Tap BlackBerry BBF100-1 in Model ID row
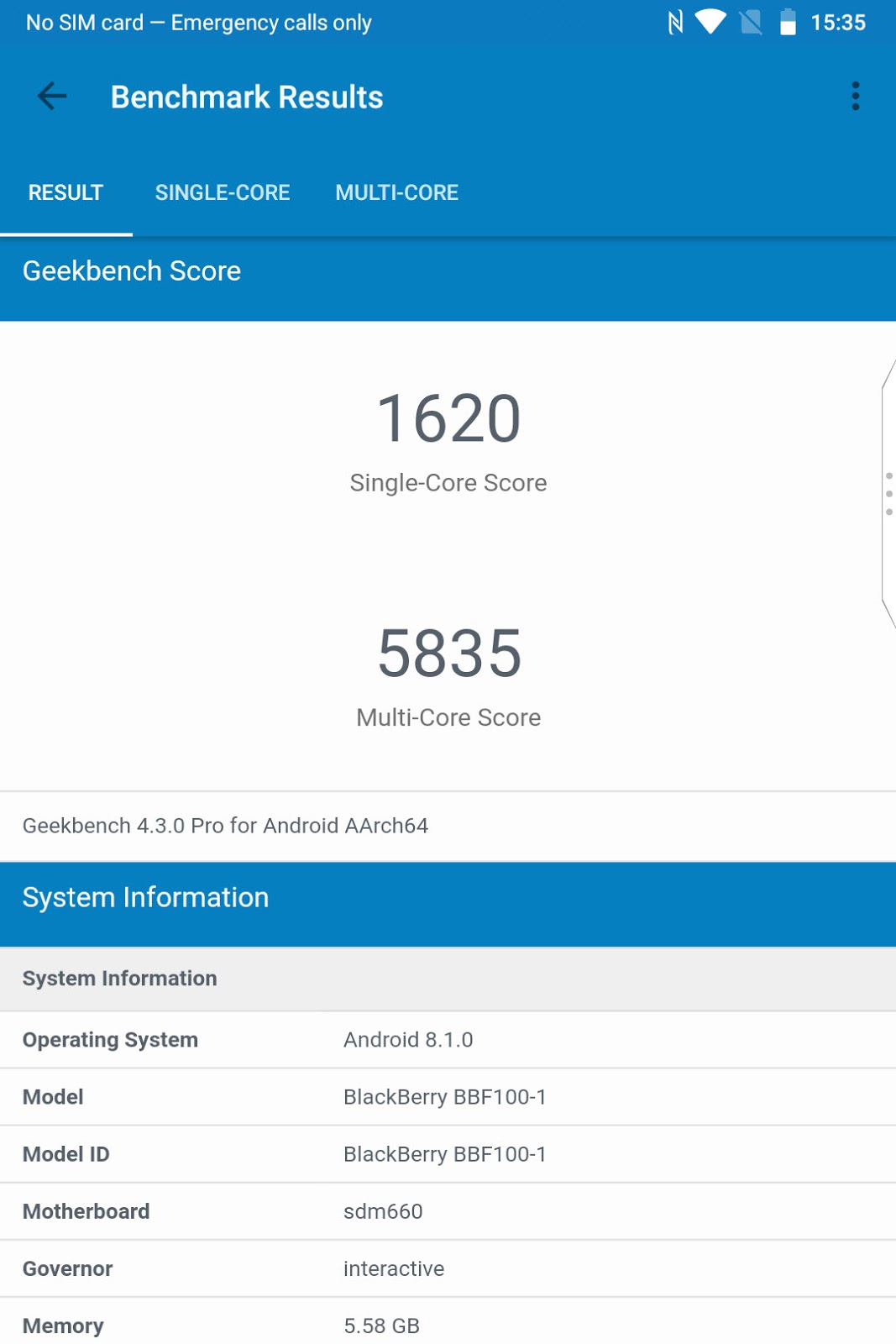 click(445, 1154)
